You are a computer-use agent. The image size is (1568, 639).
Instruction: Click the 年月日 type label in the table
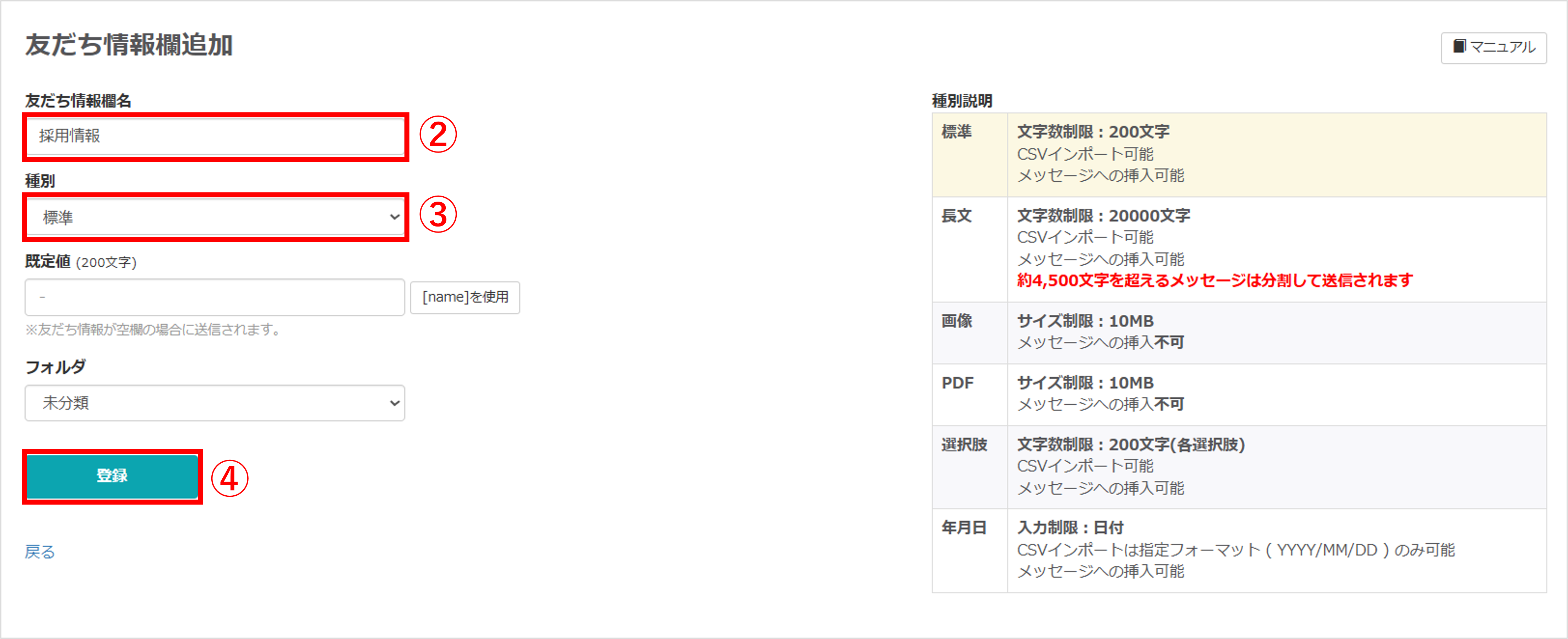pos(964,528)
